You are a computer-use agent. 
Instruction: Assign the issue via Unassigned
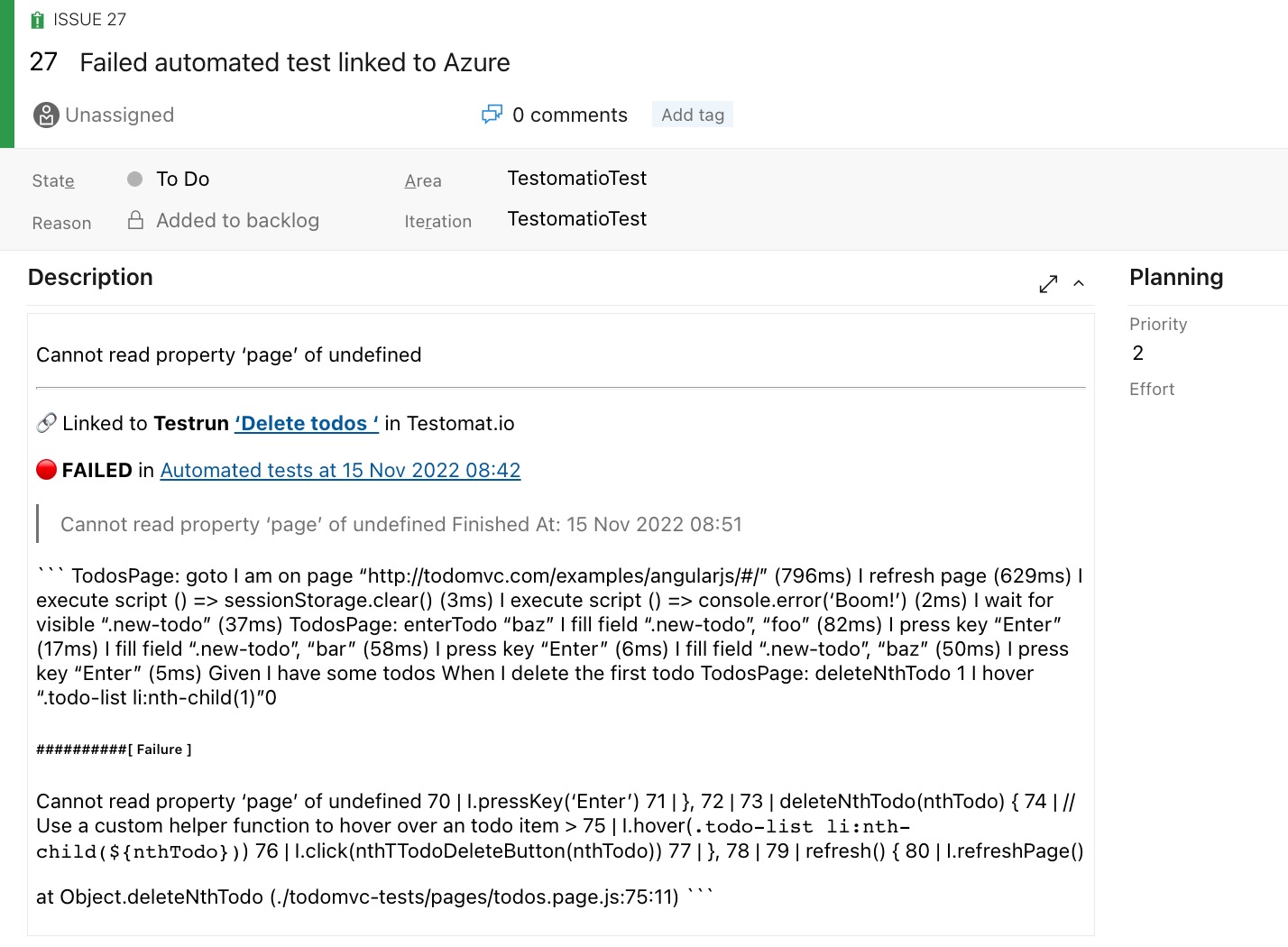tap(119, 115)
